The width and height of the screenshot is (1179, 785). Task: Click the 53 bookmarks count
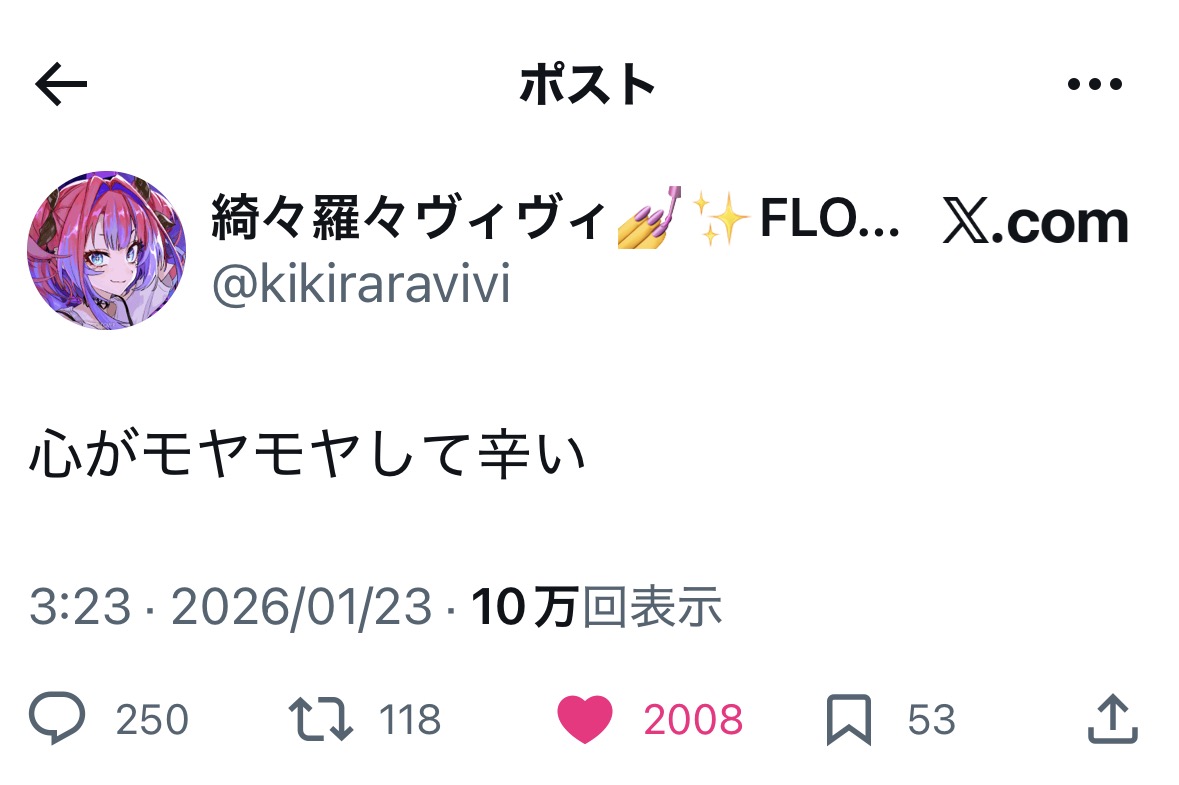pyautogui.click(x=931, y=720)
